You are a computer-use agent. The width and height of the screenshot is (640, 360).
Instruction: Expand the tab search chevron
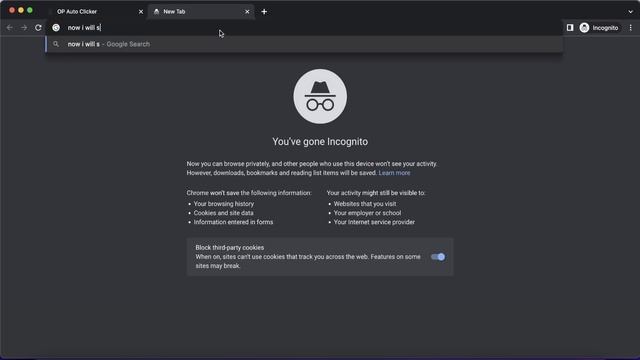630,12
